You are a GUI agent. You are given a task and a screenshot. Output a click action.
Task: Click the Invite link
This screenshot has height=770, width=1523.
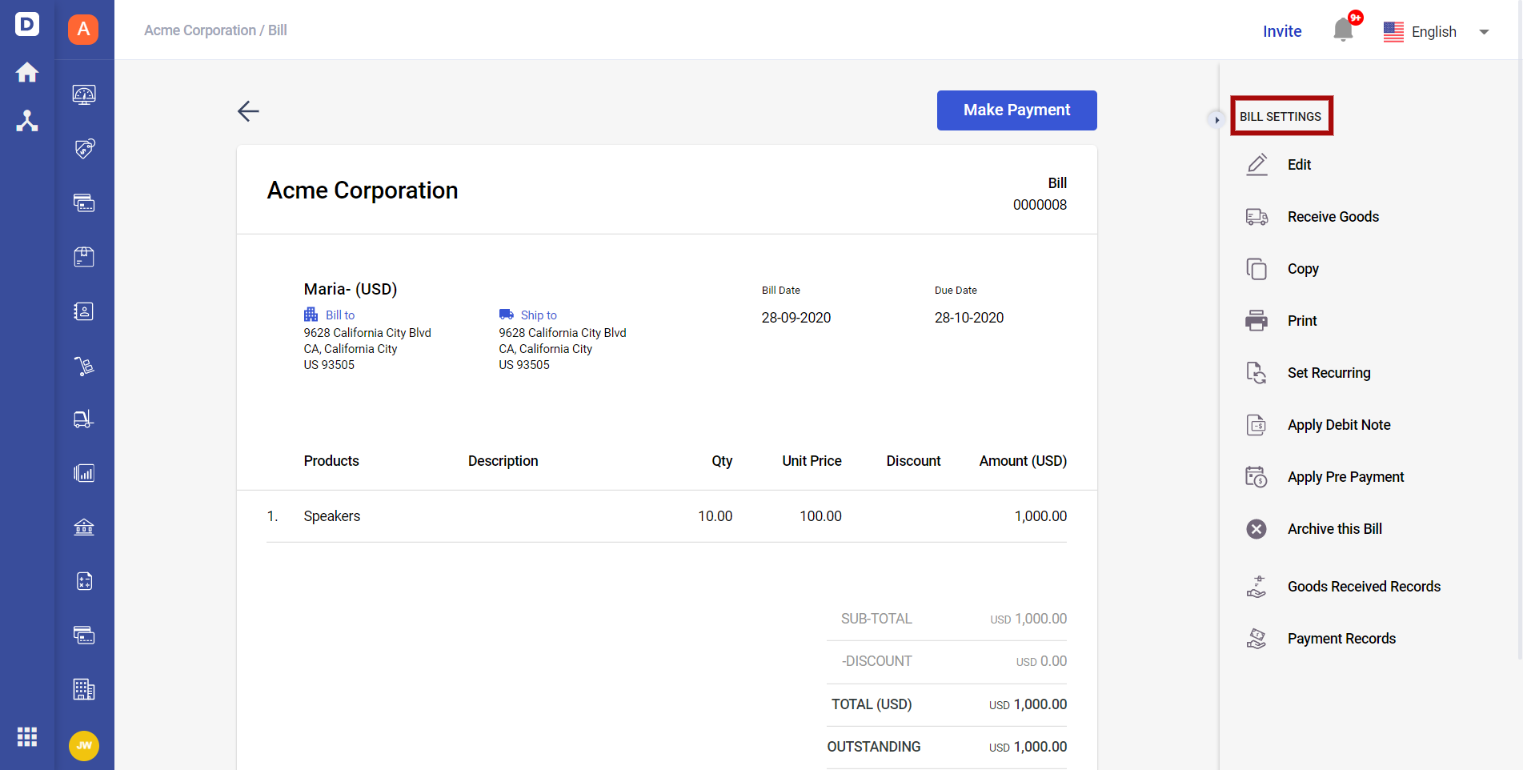point(1282,32)
